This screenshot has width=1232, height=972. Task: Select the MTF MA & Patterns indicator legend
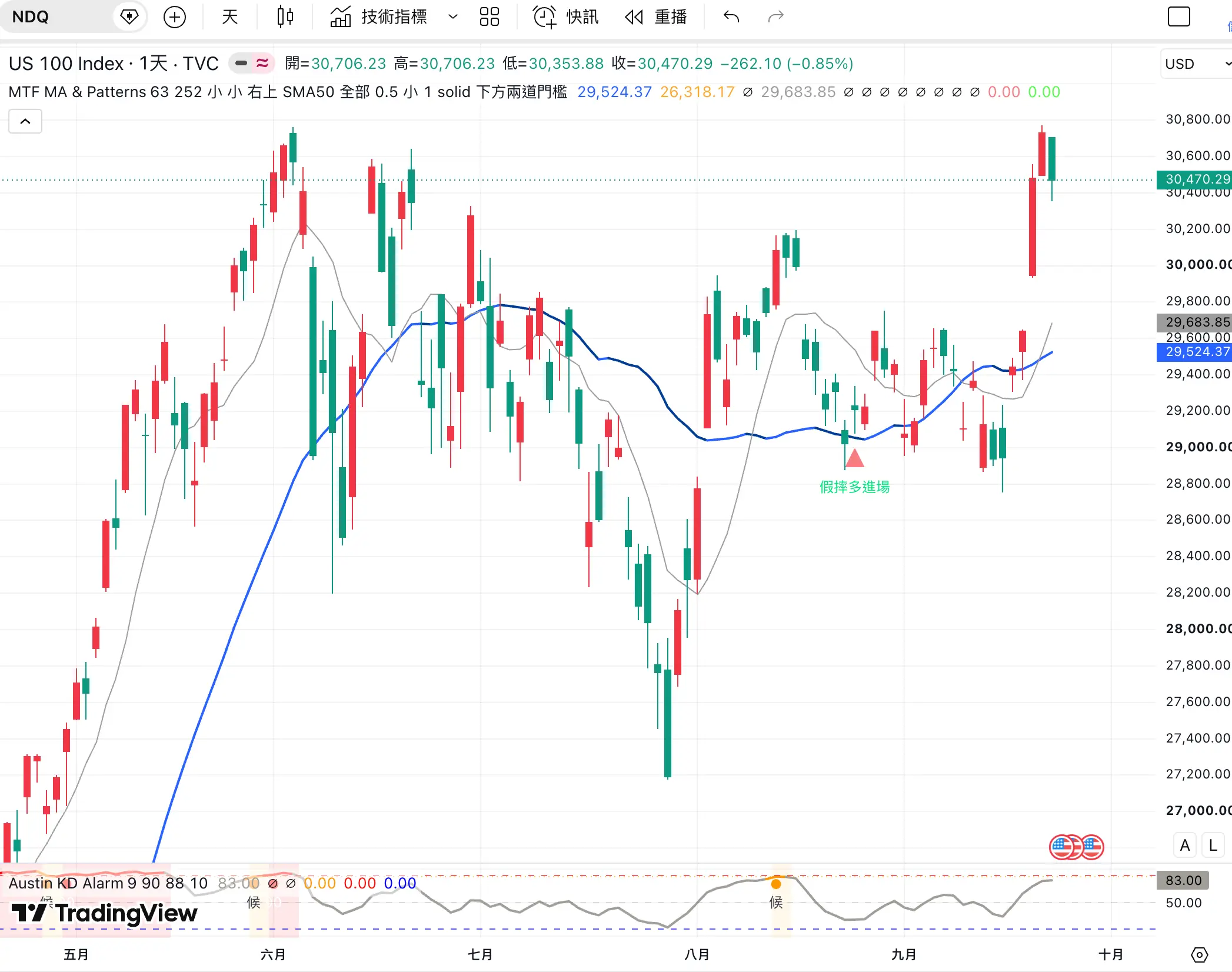coord(288,92)
